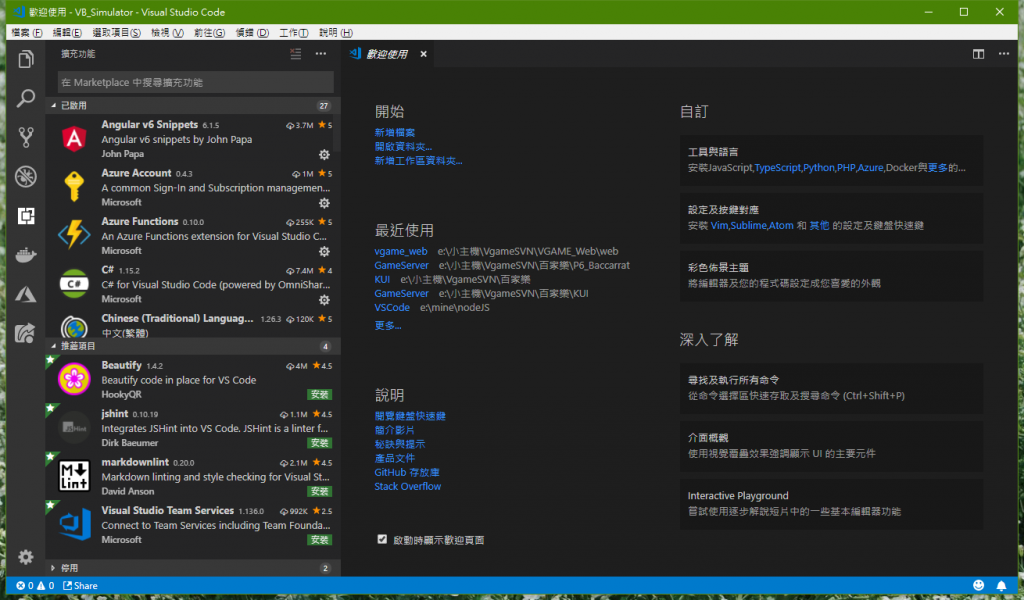Click the GitHub 存放庫 link
The width and height of the screenshot is (1024, 600).
pos(407,472)
